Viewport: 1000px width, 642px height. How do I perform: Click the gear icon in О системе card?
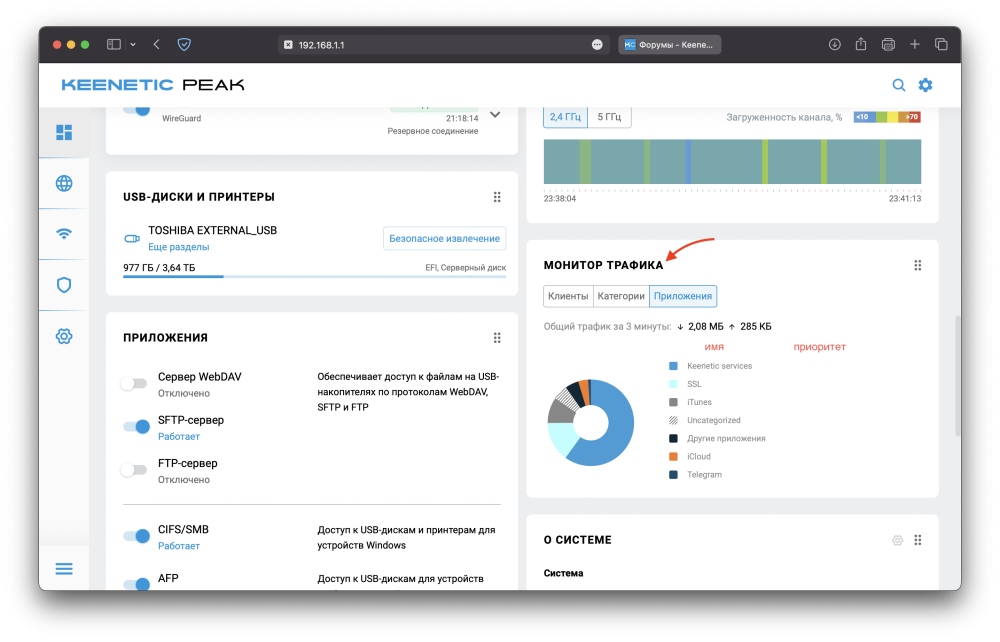click(897, 540)
